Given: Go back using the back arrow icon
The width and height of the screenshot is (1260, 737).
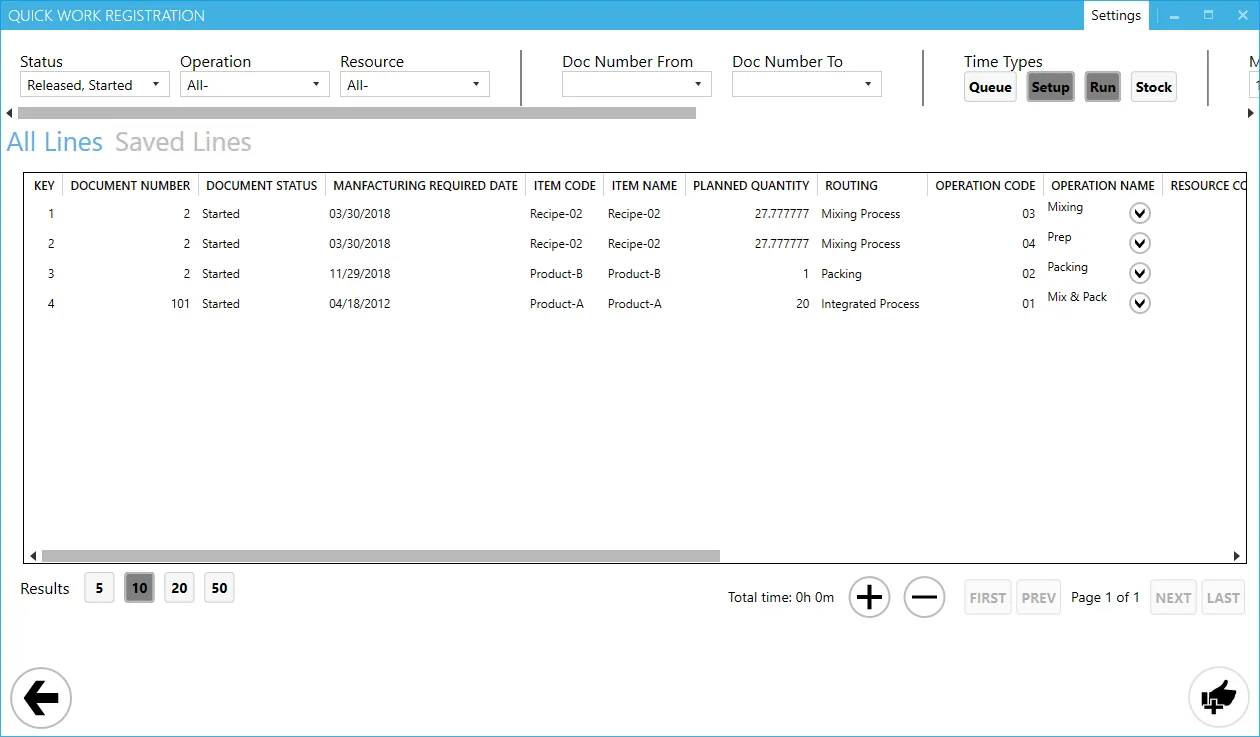Looking at the screenshot, I should (x=40, y=697).
